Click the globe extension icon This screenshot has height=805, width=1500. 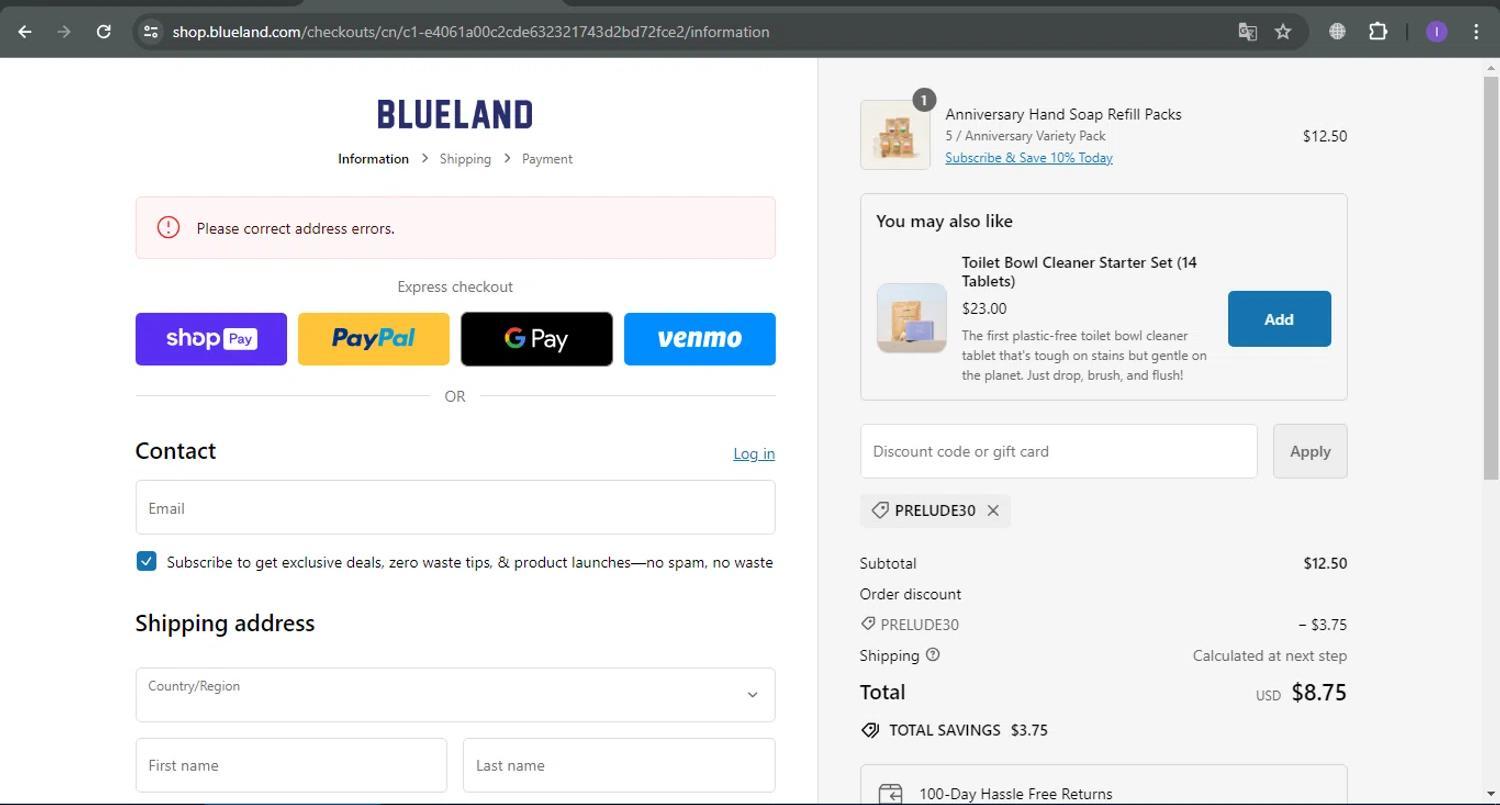(x=1337, y=32)
